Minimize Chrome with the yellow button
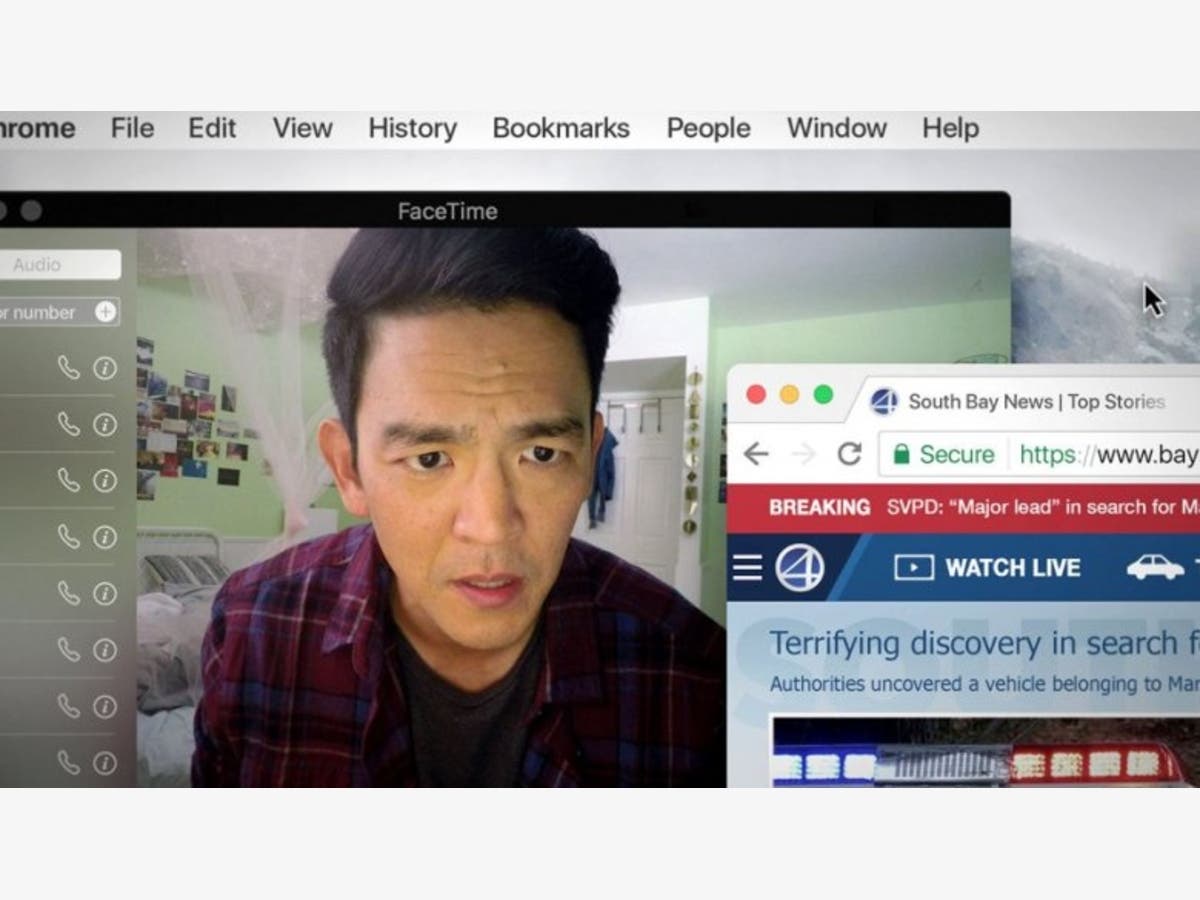Image resolution: width=1200 pixels, height=900 pixels. point(790,394)
